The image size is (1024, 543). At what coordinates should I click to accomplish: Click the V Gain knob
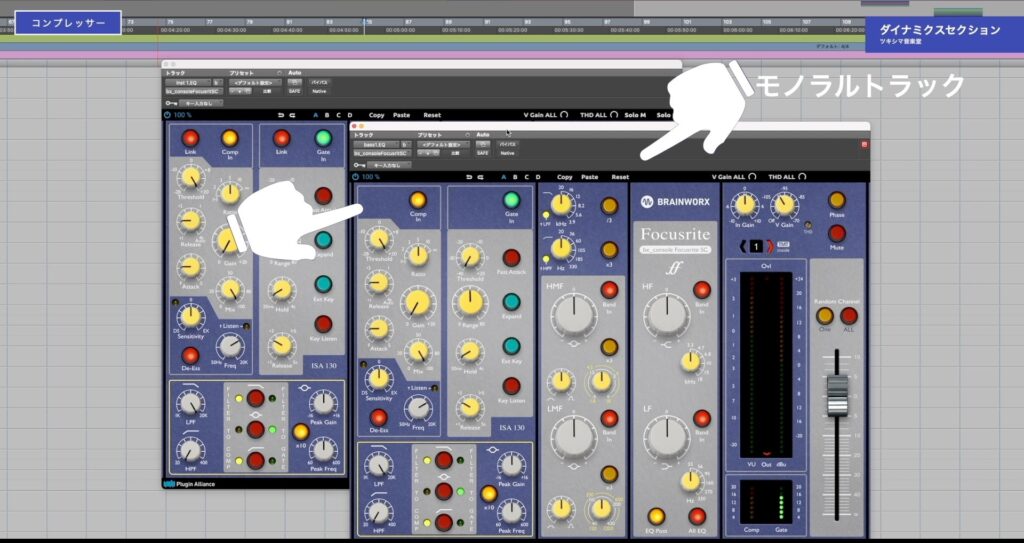[x=784, y=205]
